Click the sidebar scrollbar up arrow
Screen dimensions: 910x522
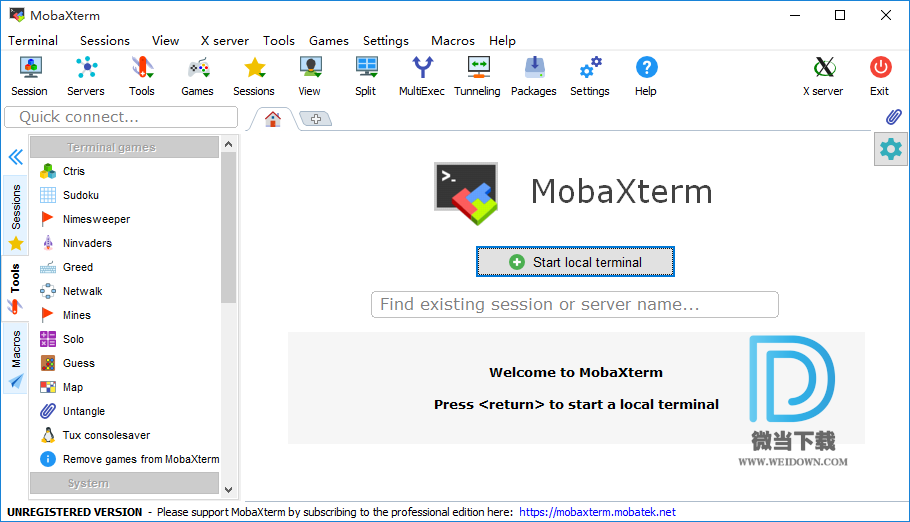point(229,143)
